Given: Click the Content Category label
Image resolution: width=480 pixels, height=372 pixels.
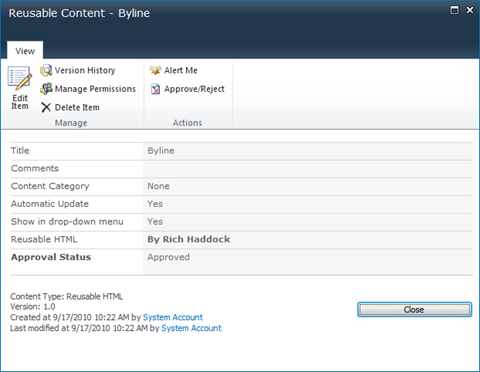Looking at the screenshot, I should (50, 186).
